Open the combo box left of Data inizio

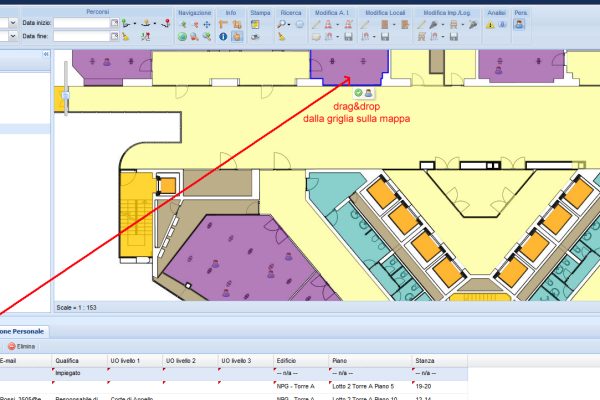tap(13, 23)
